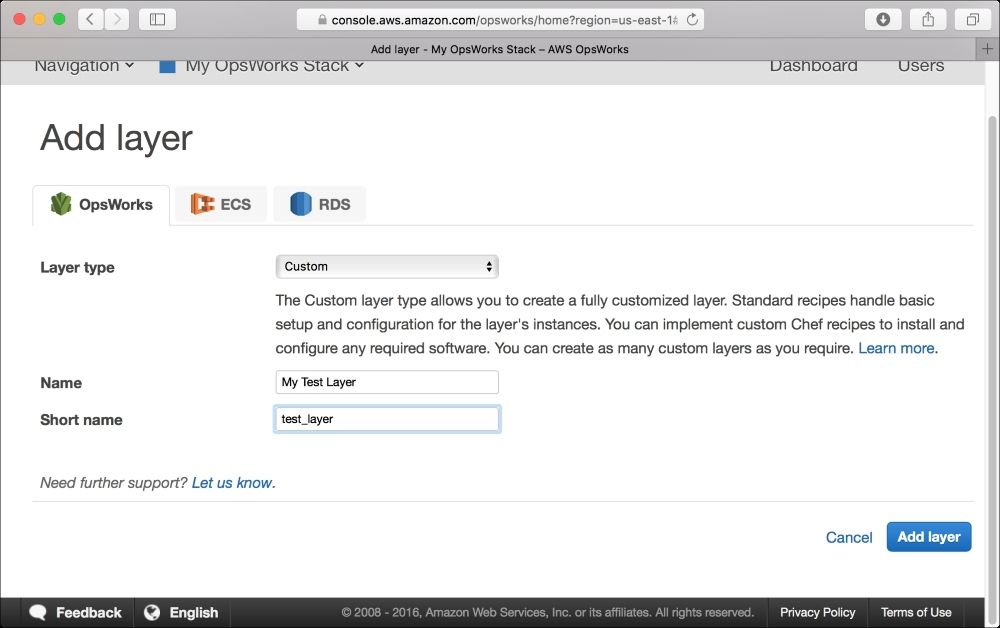Expand the My OpsWorks Stack menu

point(274,66)
